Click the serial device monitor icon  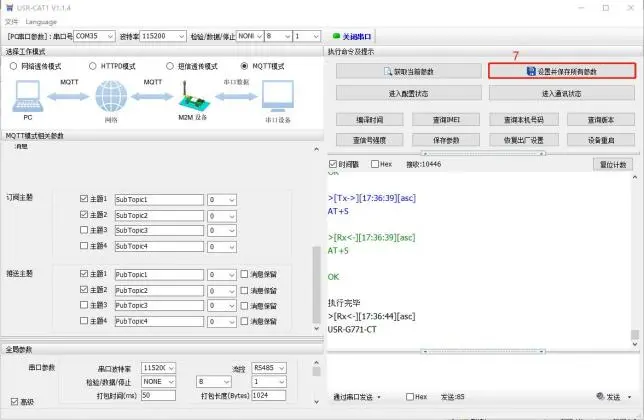coord(278,96)
